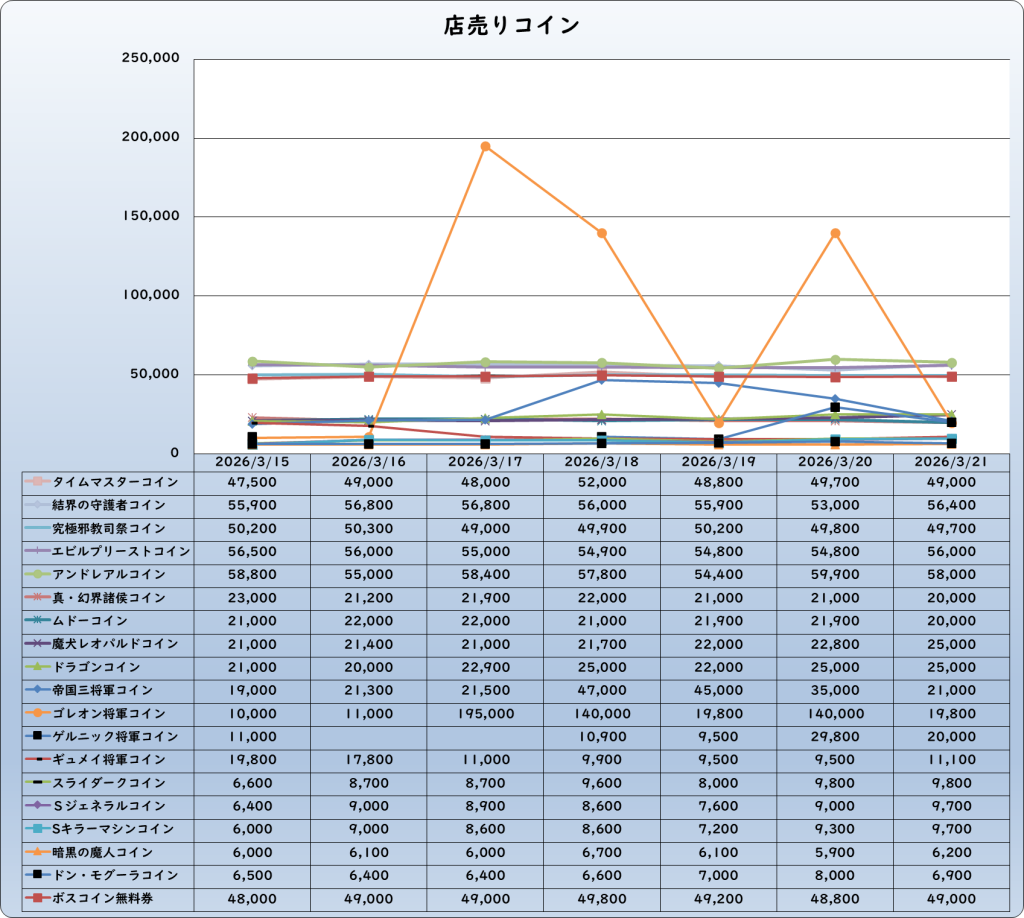Click the 暗黒の魔人コイン orange triangle legend icon
The width and height of the screenshot is (1024, 918).
click(36, 852)
